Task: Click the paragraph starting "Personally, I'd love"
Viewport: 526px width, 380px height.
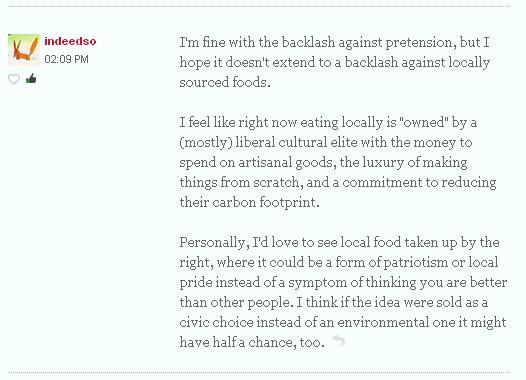Action: (343, 292)
